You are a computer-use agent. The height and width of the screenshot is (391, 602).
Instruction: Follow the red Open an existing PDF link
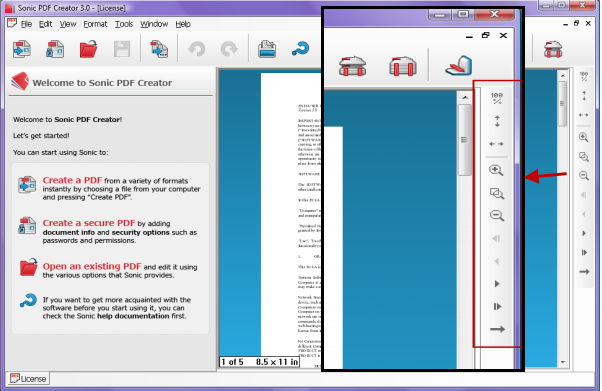coord(92,266)
